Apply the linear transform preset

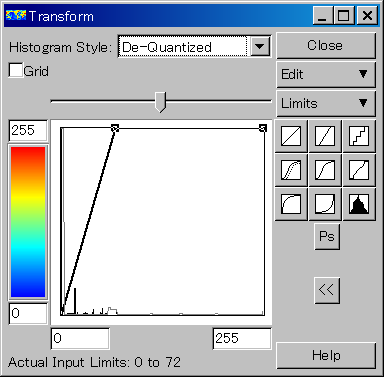click(x=291, y=136)
